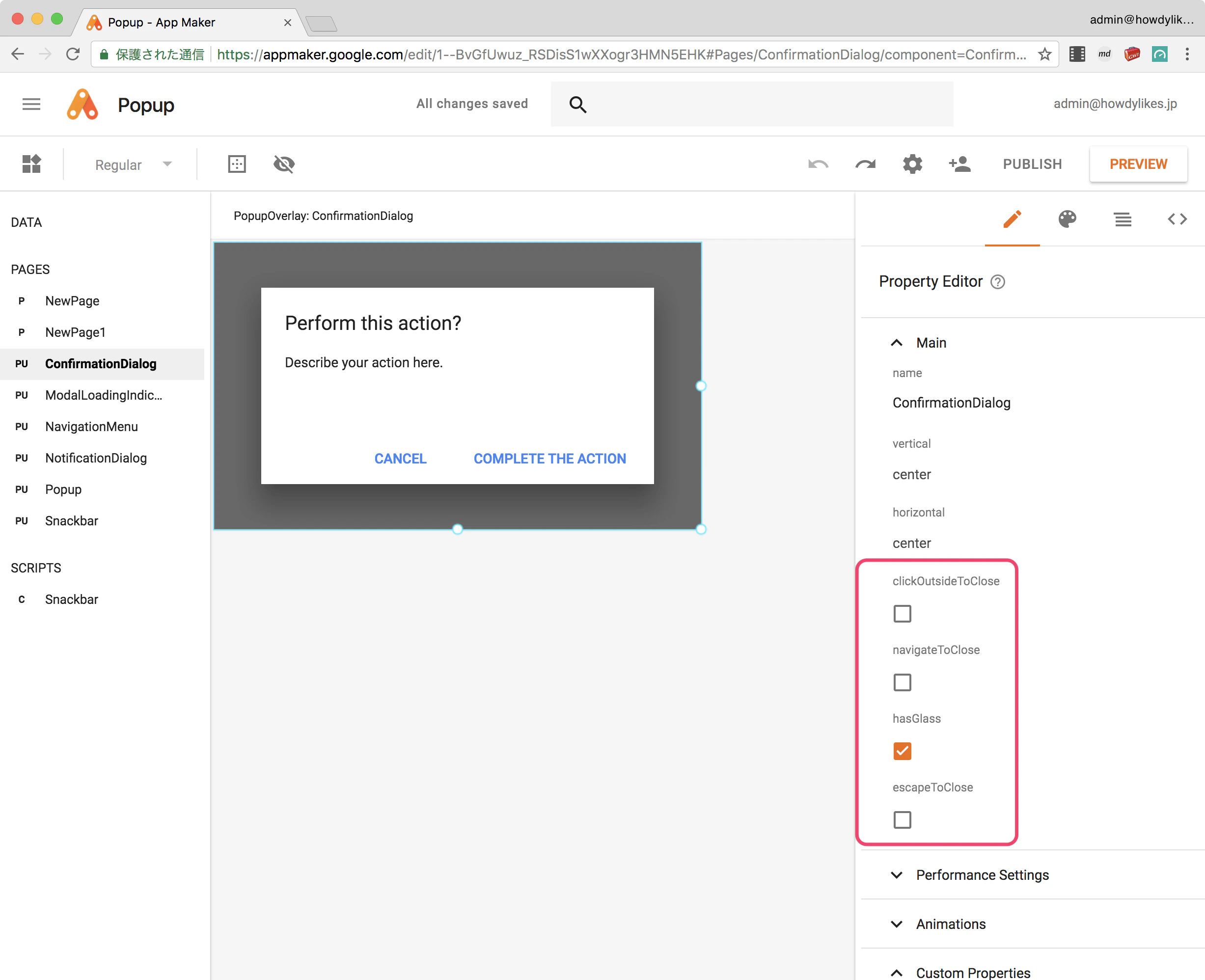This screenshot has height=980, width=1205.
Task: Reload the browser page
Action: pos(73,54)
